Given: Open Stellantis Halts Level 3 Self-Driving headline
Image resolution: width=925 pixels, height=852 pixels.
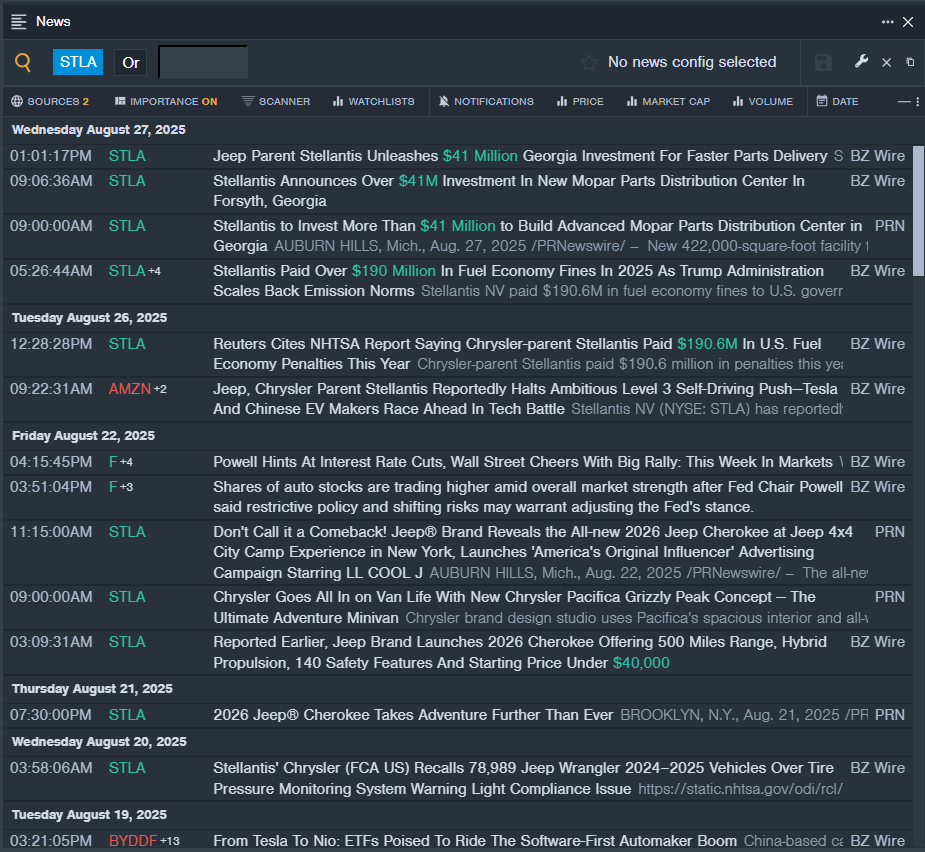Looking at the screenshot, I should pyautogui.click(x=525, y=398).
